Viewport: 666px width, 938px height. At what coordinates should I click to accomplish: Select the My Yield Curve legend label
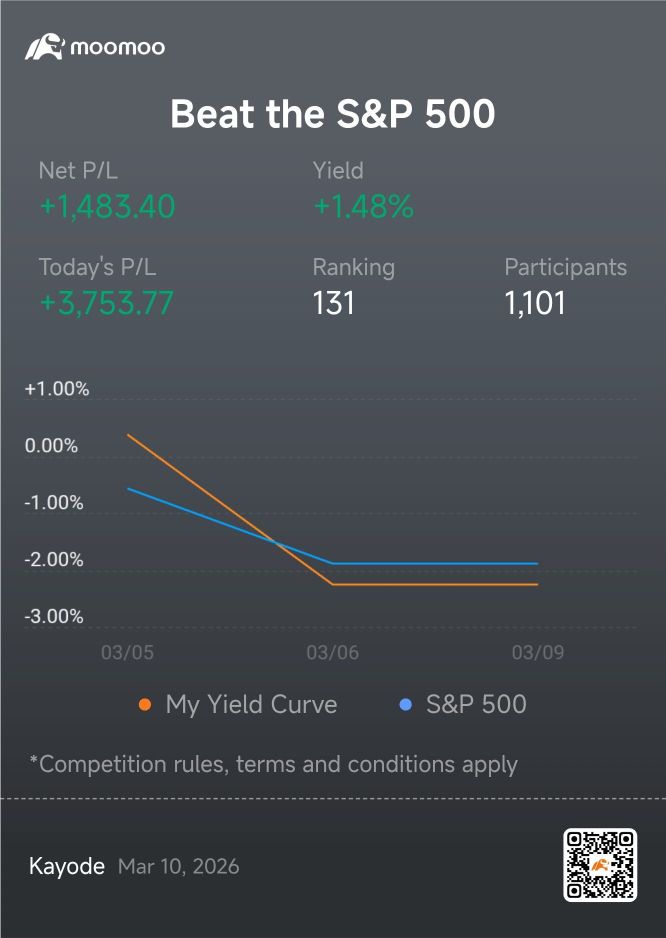click(251, 705)
